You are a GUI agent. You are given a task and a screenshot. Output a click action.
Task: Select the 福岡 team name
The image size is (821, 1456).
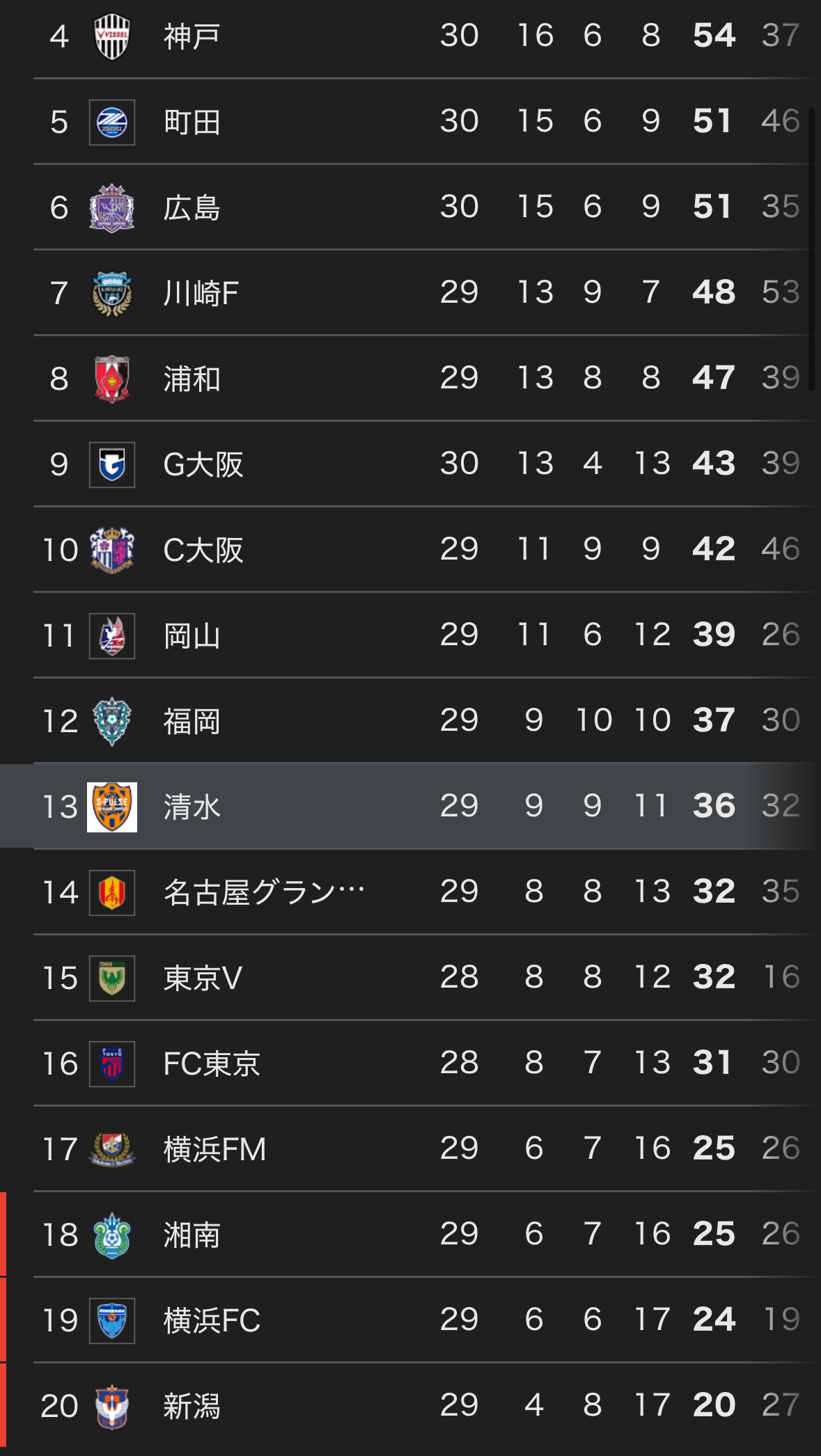192,722
